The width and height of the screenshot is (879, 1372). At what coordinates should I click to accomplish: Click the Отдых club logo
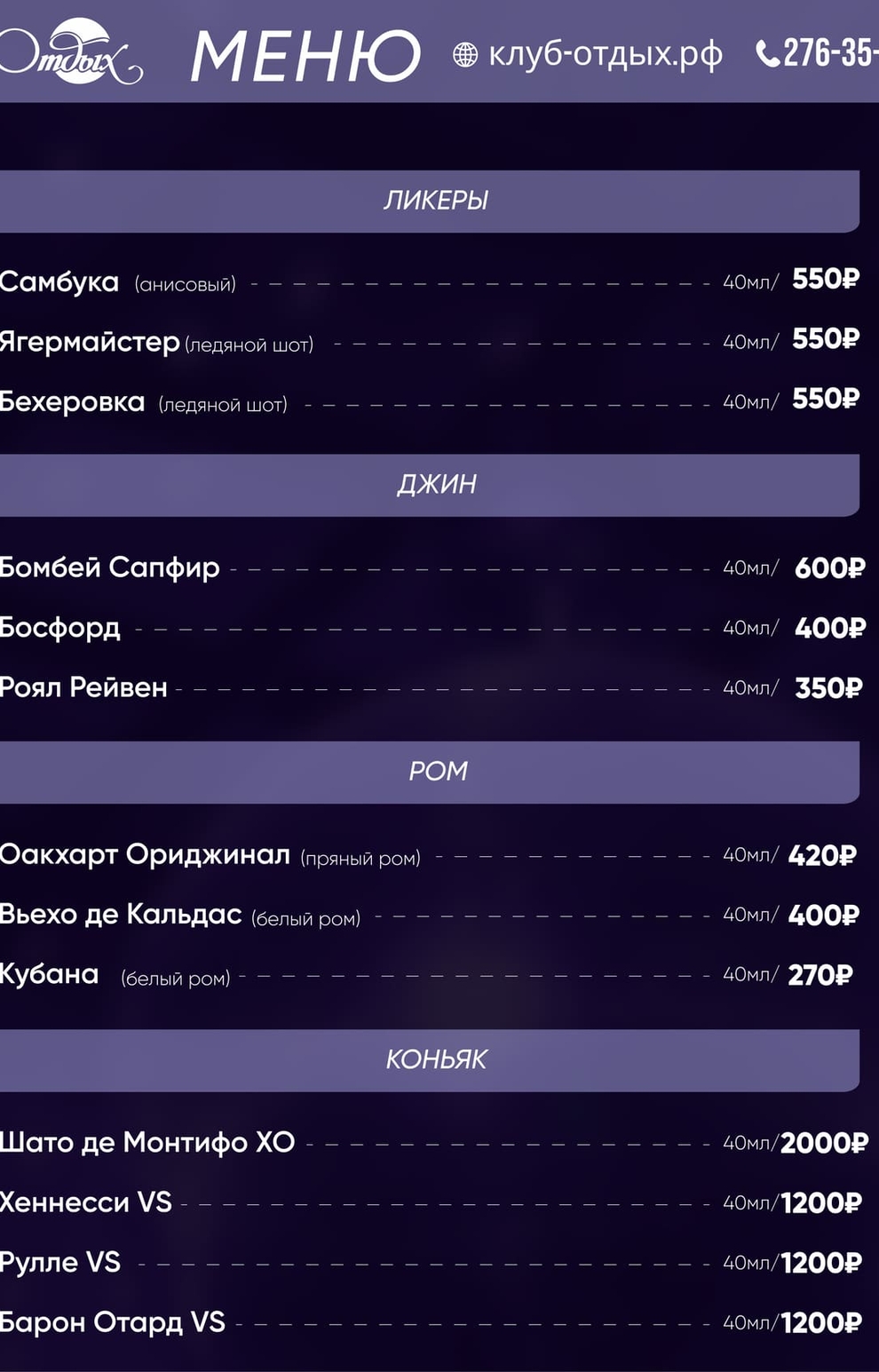[x=71, y=53]
